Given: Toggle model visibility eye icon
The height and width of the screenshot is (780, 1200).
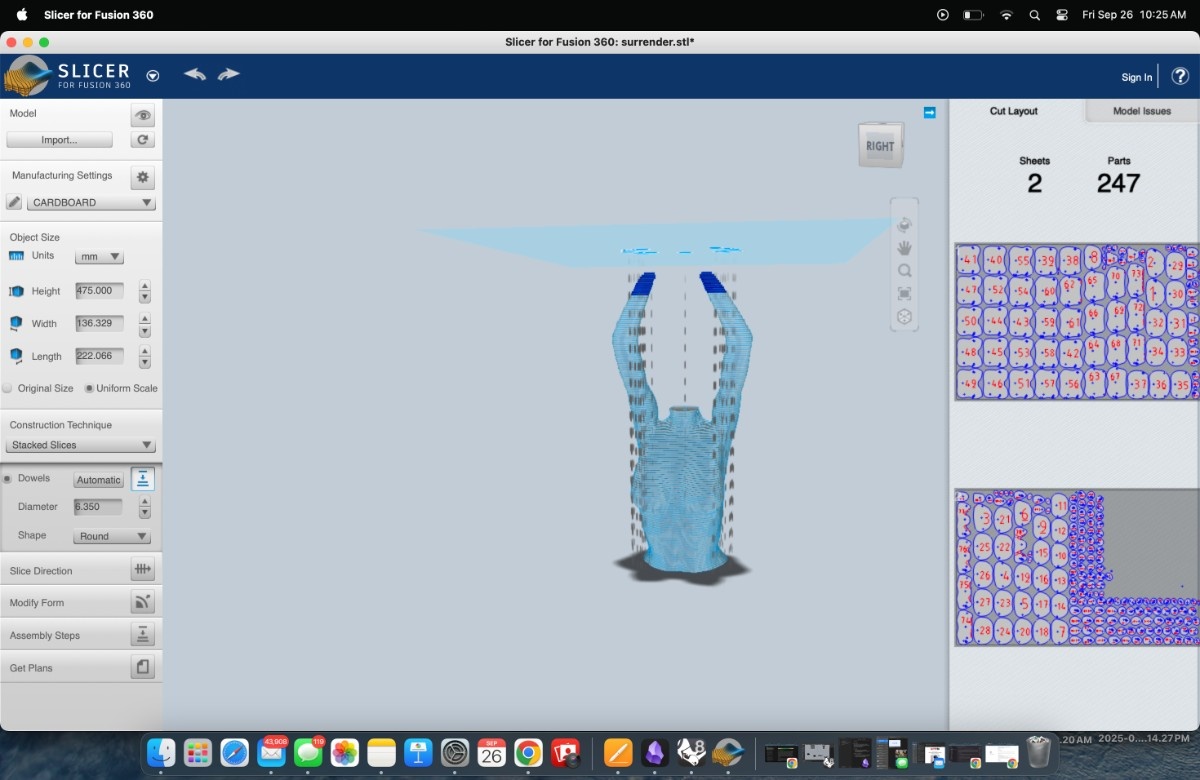Looking at the screenshot, I should (143, 115).
